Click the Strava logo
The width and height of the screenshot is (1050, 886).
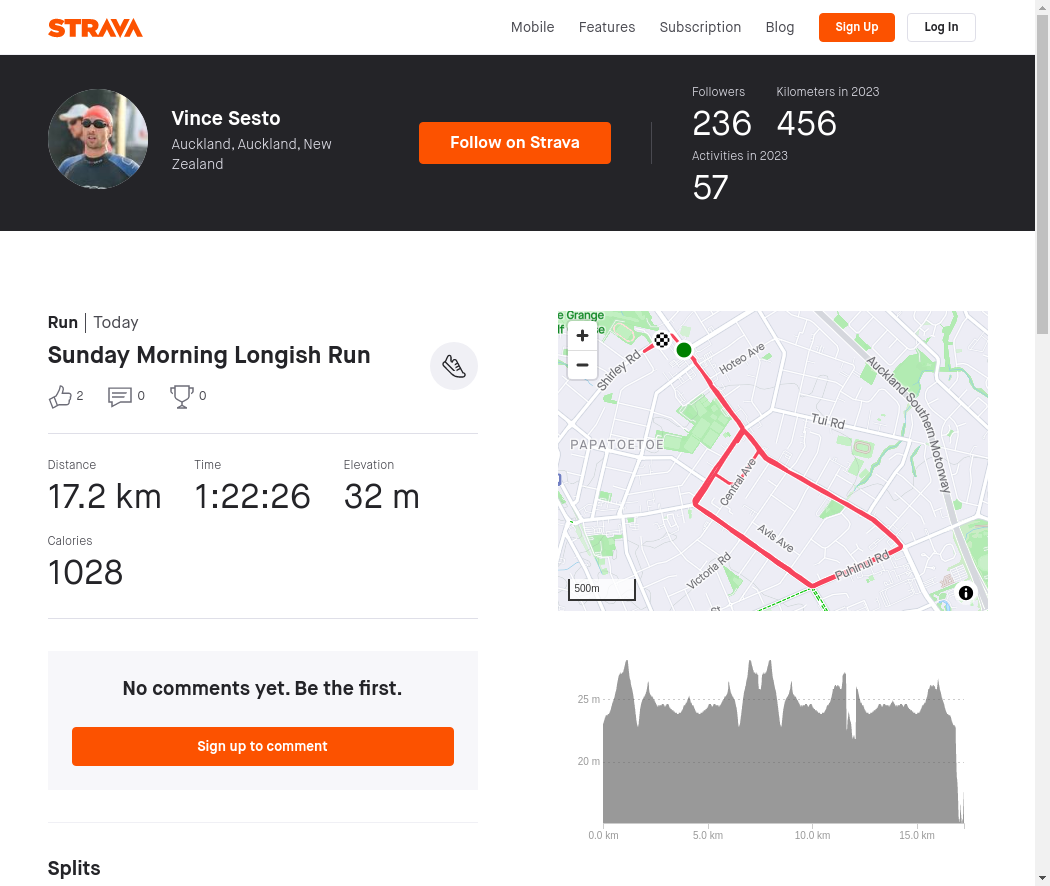95,28
